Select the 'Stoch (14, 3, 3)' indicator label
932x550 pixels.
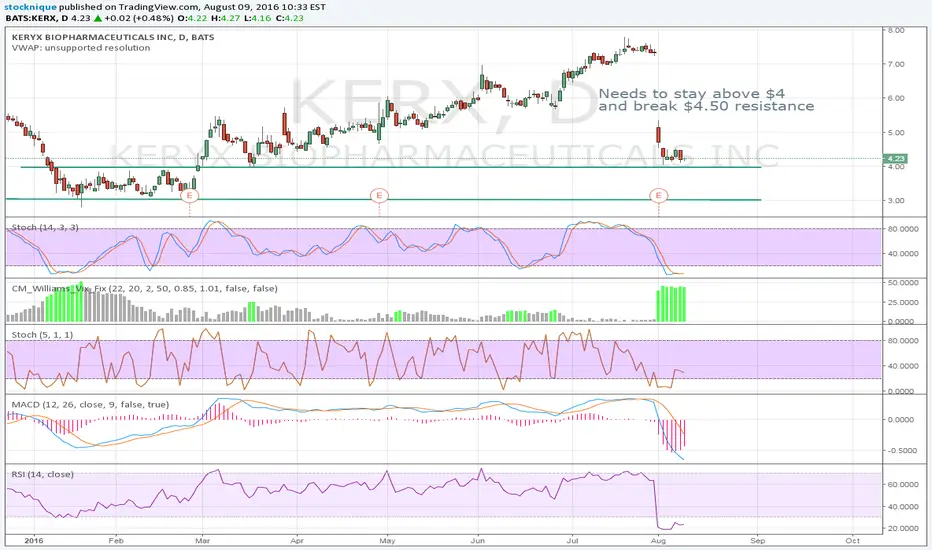tap(45, 227)
